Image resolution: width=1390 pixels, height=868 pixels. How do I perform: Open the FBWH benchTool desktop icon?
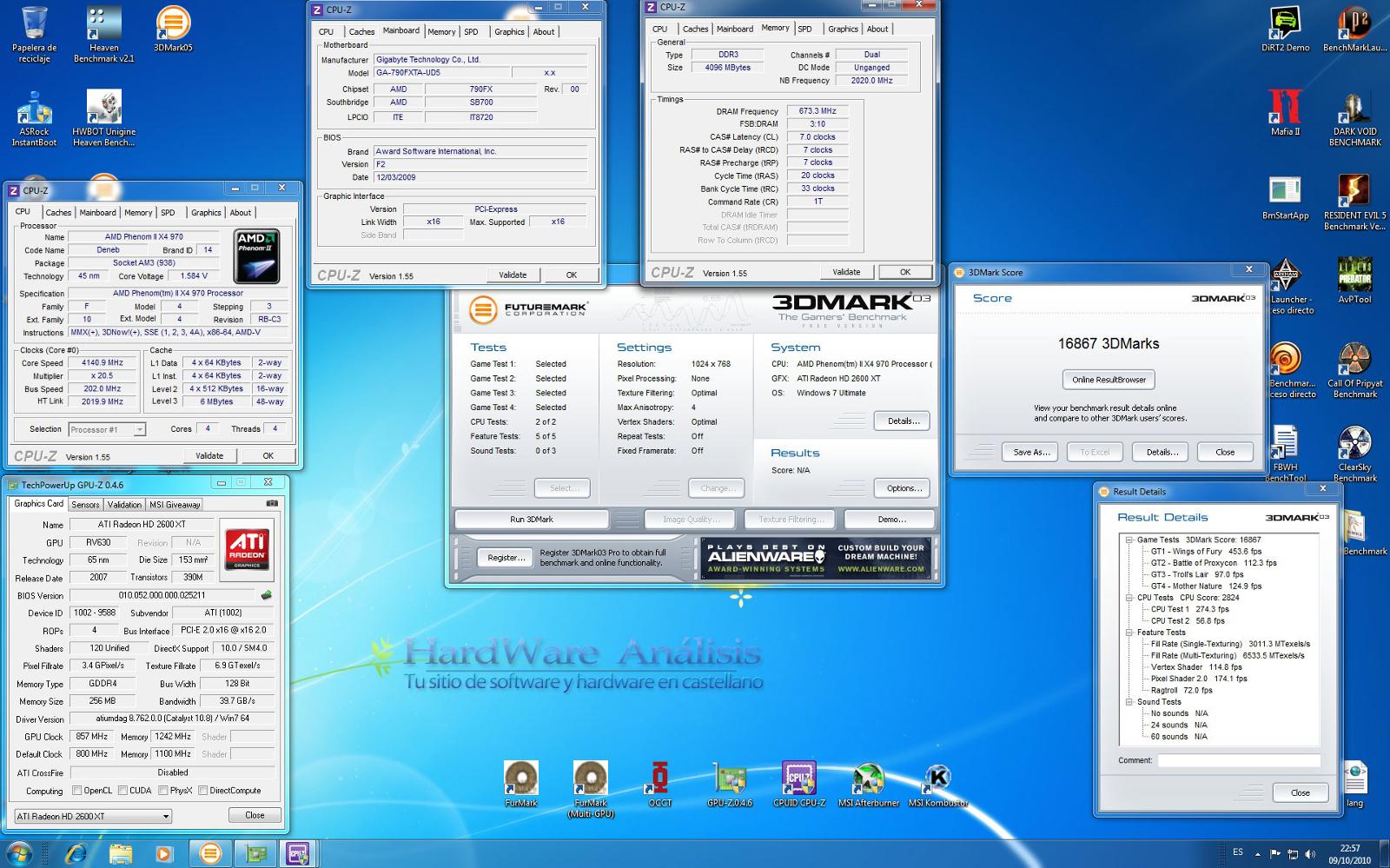tap(1285, 454)
